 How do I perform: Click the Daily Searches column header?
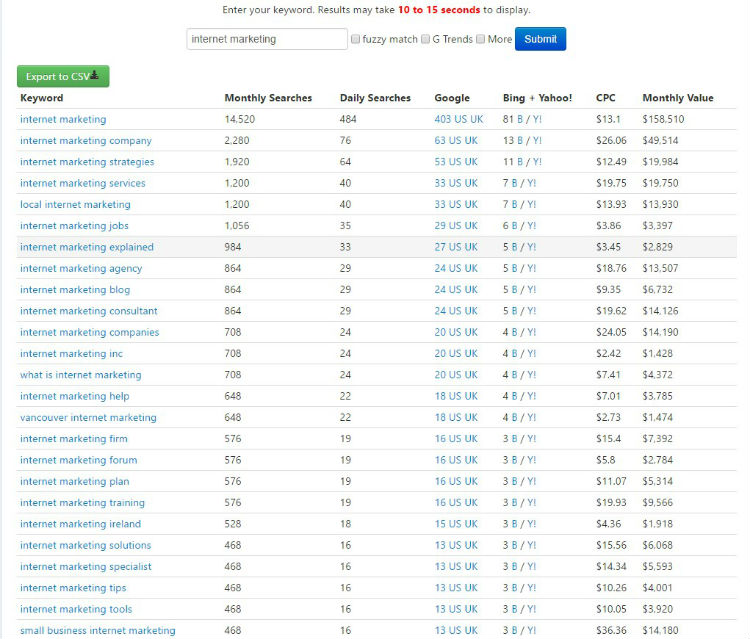375,98
